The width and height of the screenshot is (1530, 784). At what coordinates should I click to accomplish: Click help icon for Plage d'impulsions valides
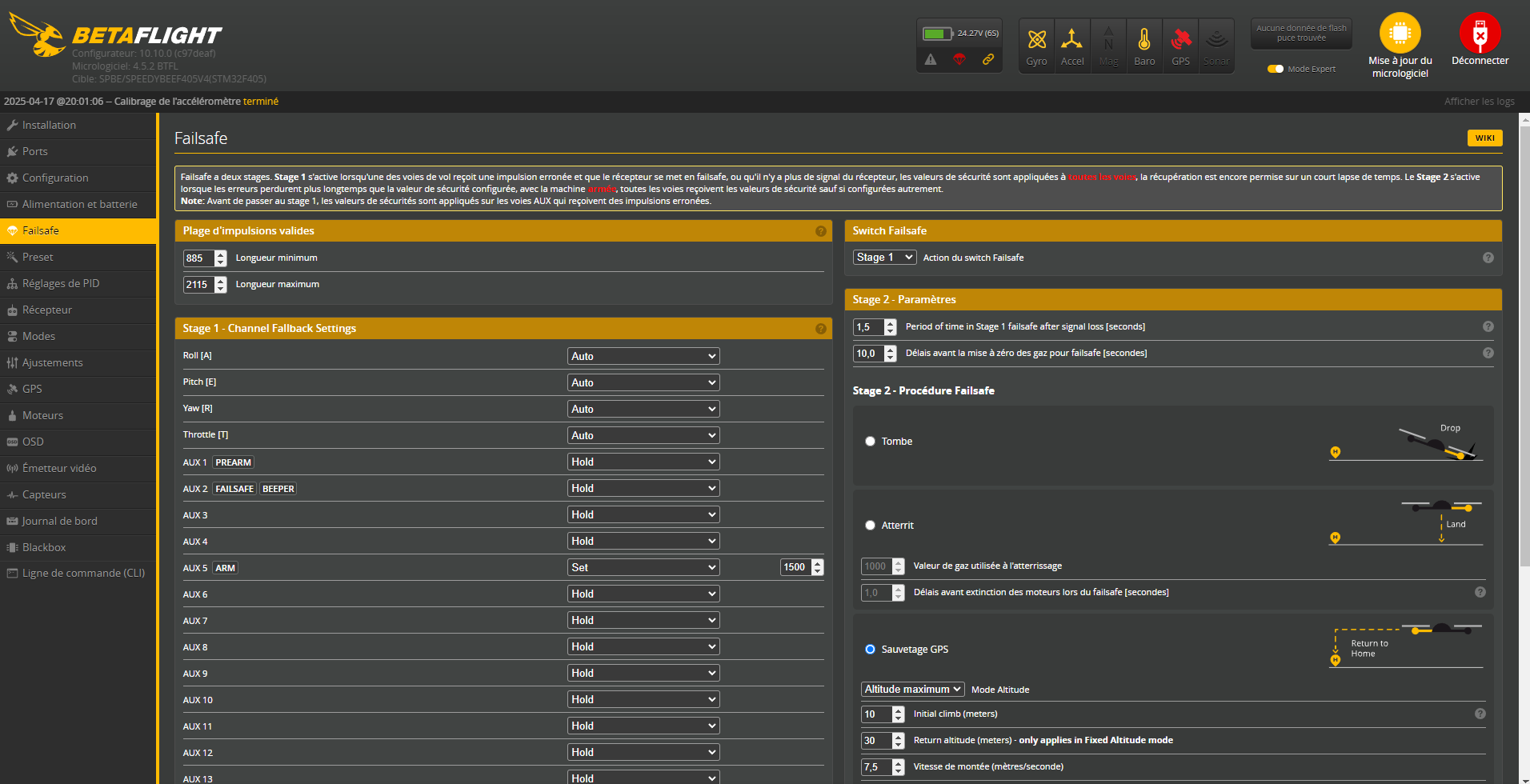[820, 231]
